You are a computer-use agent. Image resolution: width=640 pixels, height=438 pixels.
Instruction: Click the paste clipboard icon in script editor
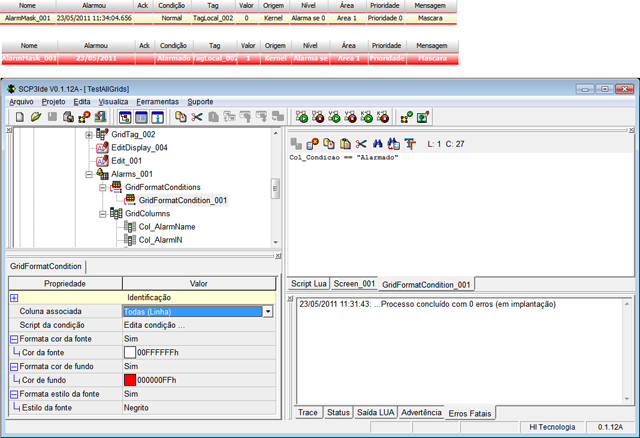[345, 144]
